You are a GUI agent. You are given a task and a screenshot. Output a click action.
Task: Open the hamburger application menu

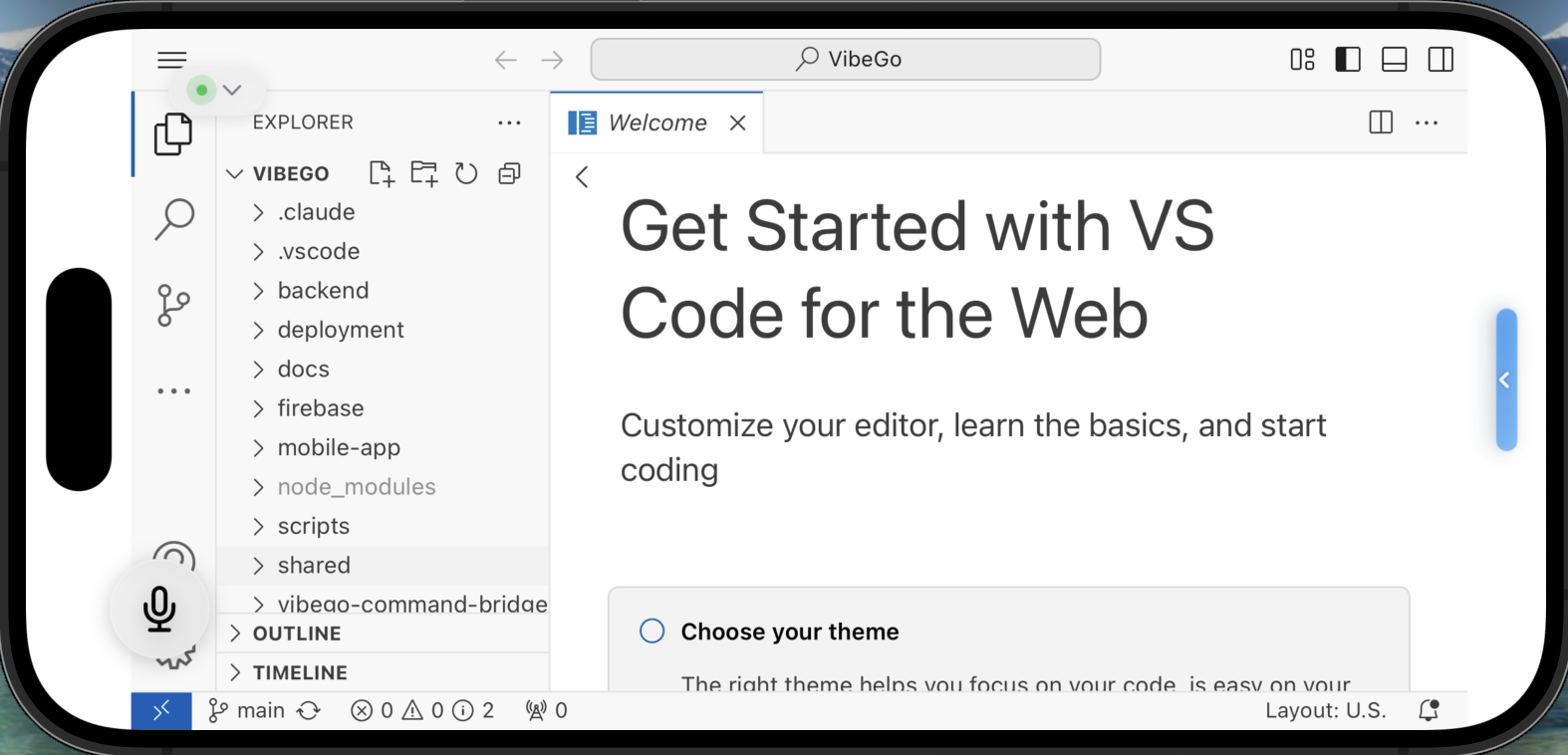click(172, 60)
